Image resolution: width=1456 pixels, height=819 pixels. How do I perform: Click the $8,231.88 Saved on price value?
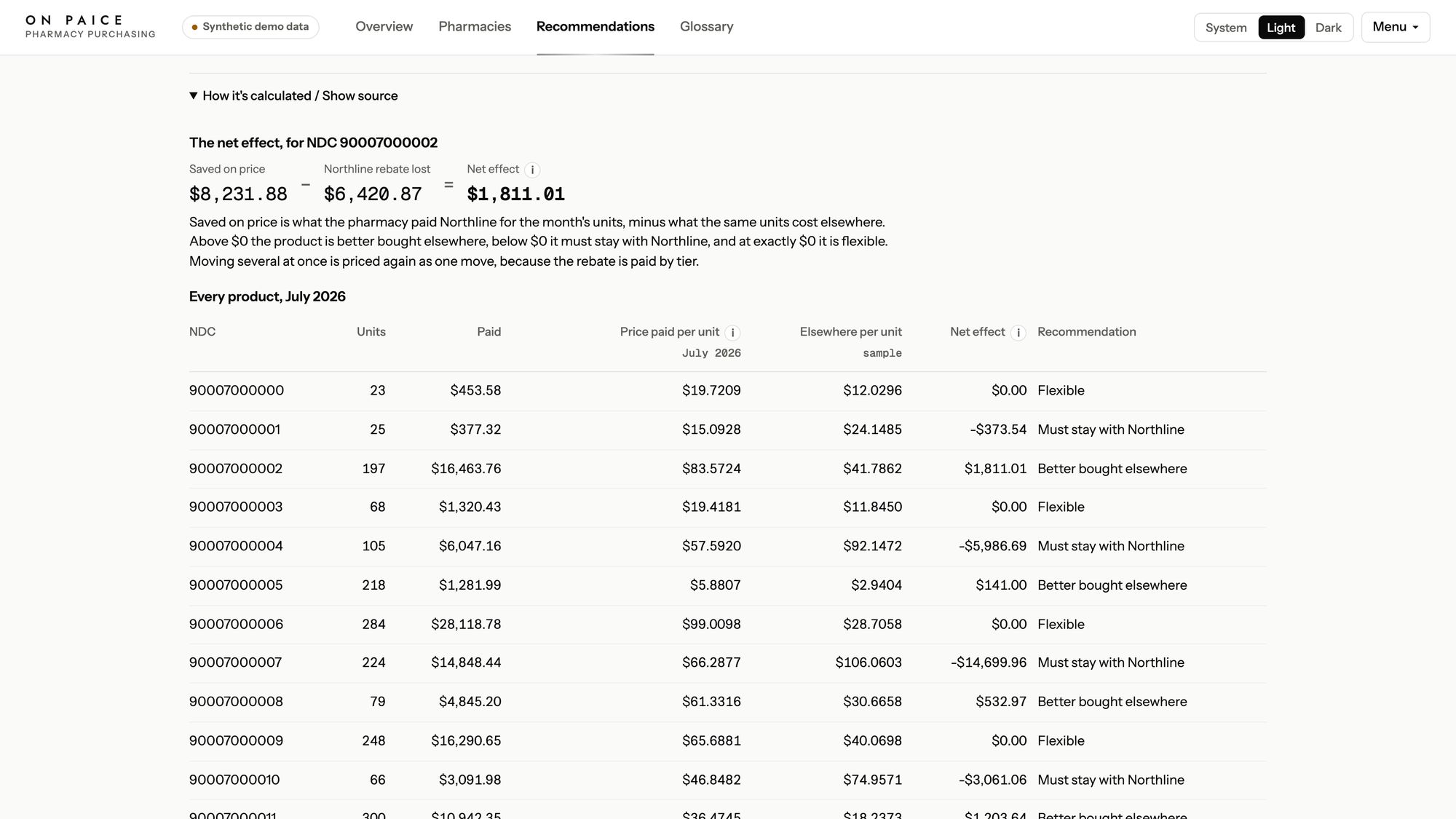tap(238, 194)
